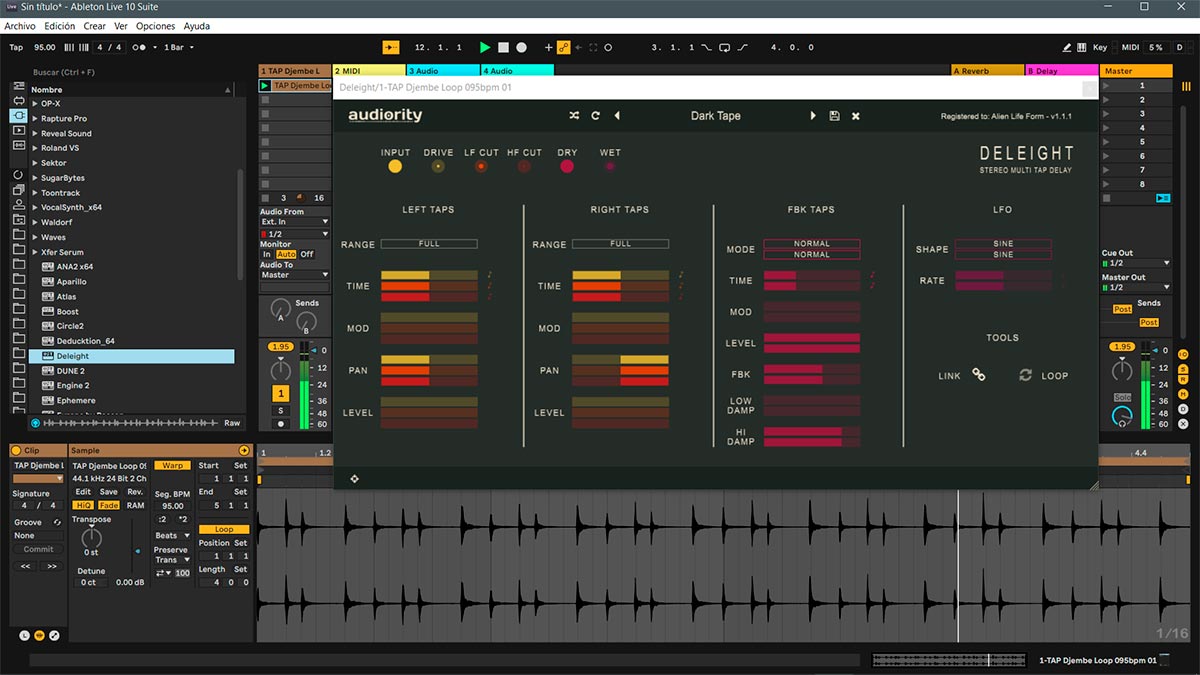Save preset using floppy disk icon
This screenshot has width=1200, height=675.
tap(835, 116)
